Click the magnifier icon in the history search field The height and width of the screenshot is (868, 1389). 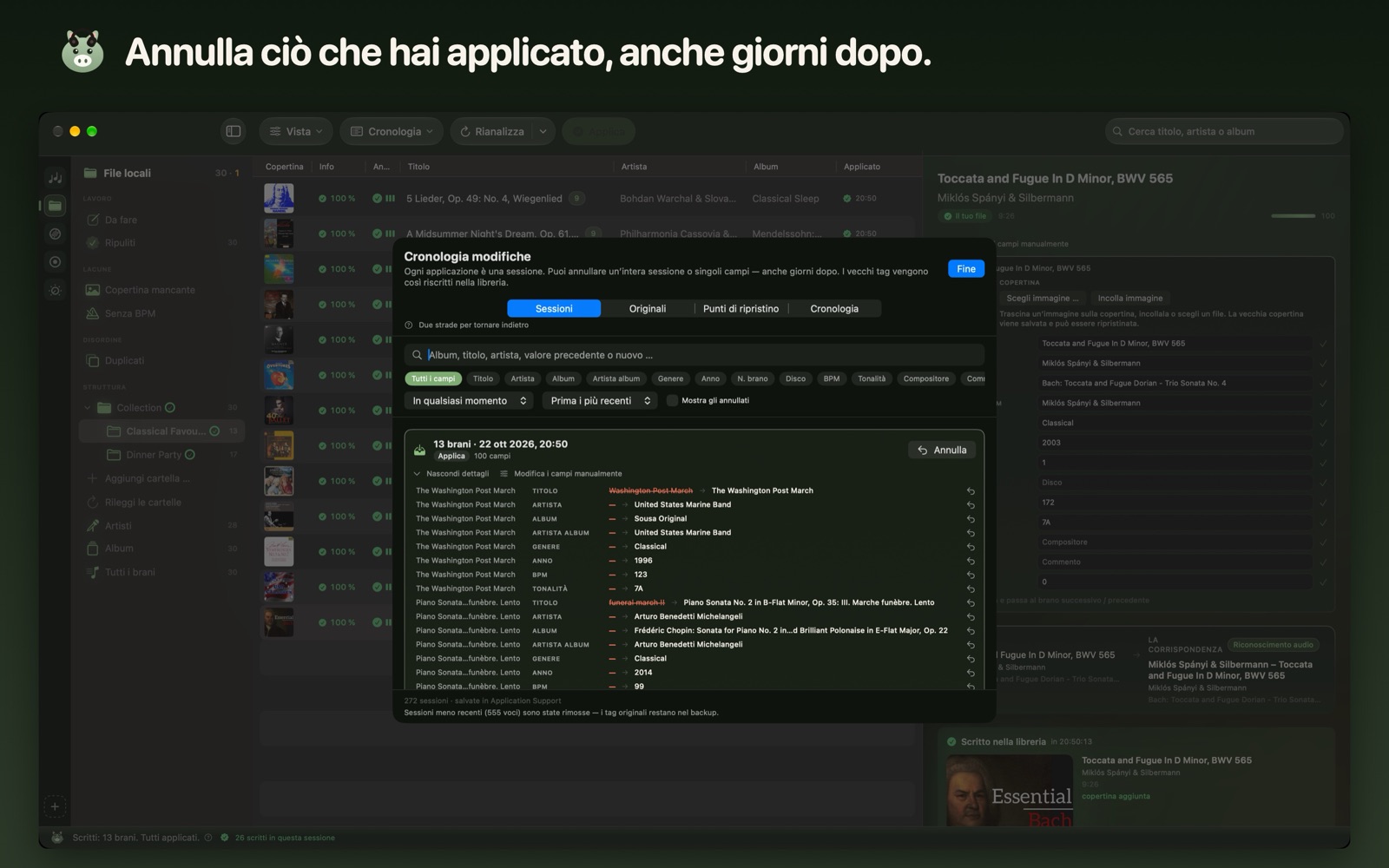[x=417, y=355]
